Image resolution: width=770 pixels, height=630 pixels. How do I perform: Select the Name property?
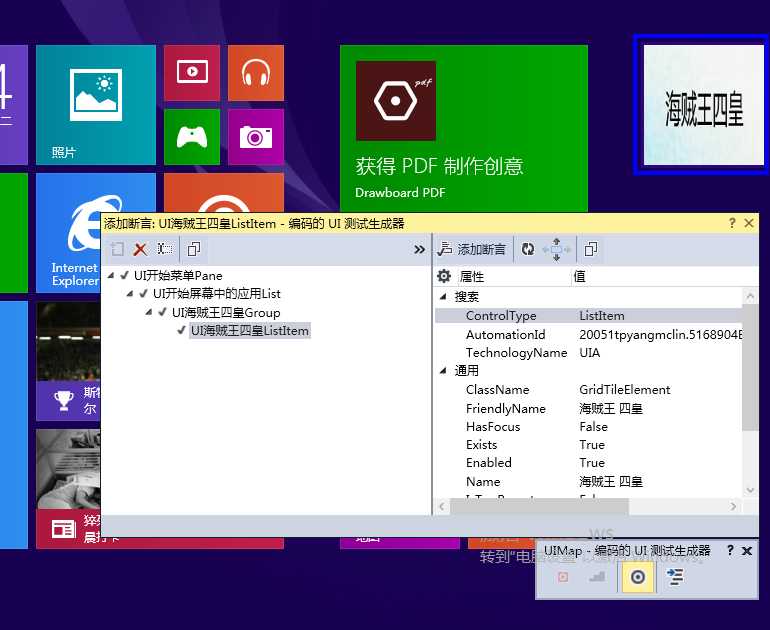483,481
